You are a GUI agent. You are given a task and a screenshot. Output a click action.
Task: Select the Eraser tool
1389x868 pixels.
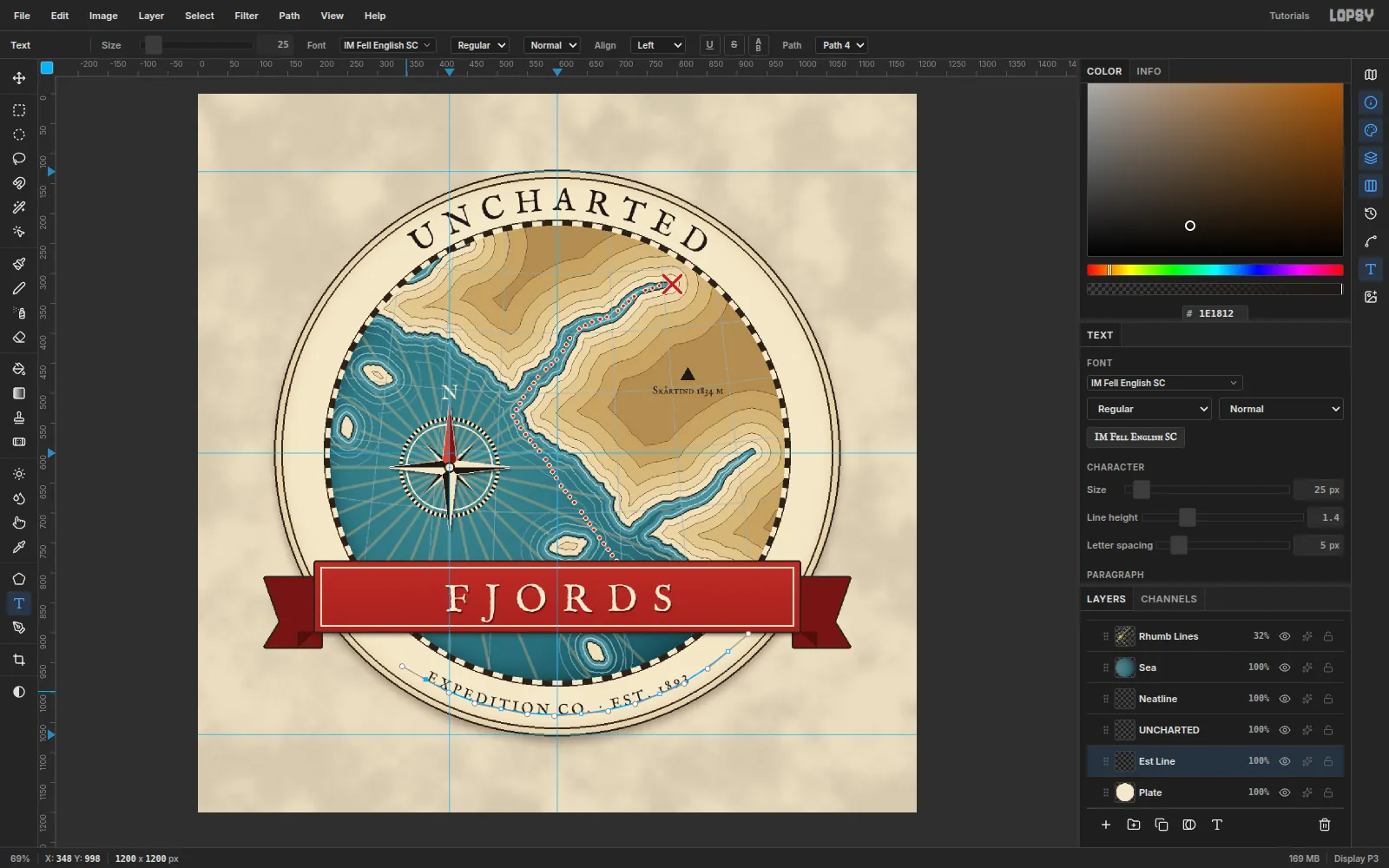coord(19,337)
